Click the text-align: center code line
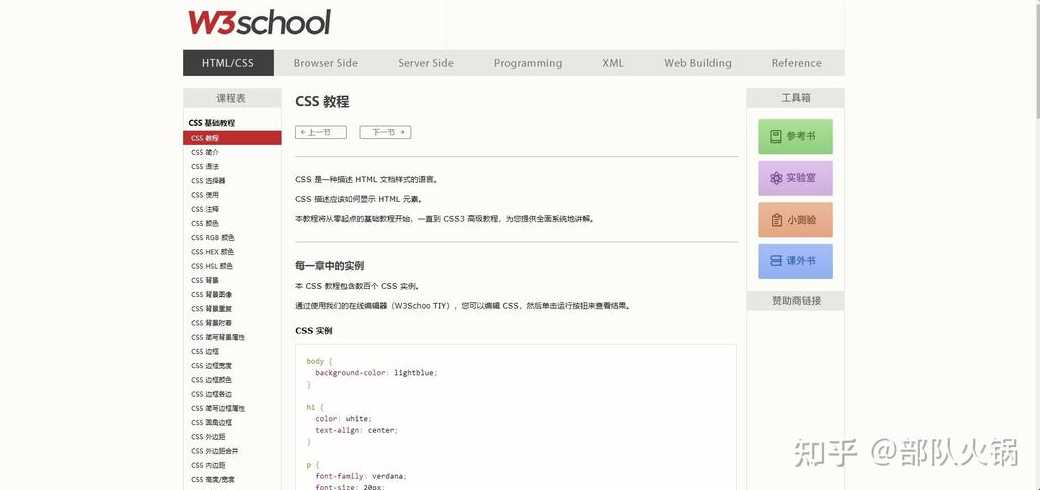The width and height of the screenshot is (1040, 490). click(x=356, y=430)
